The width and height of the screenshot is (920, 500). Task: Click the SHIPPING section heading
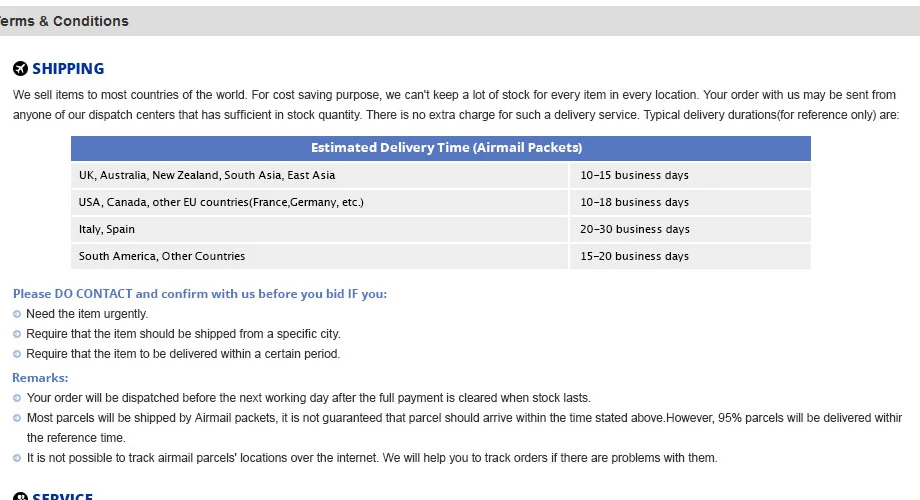[68, 69]
